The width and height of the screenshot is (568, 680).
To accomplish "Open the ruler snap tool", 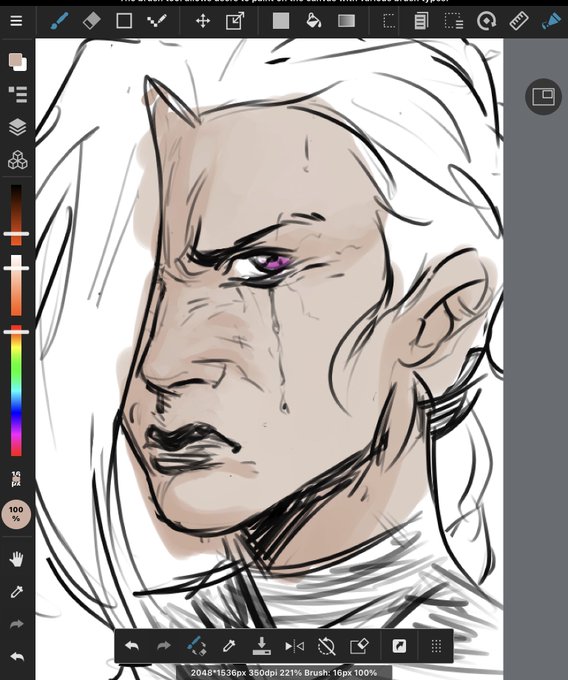I will tap(519, 21).
